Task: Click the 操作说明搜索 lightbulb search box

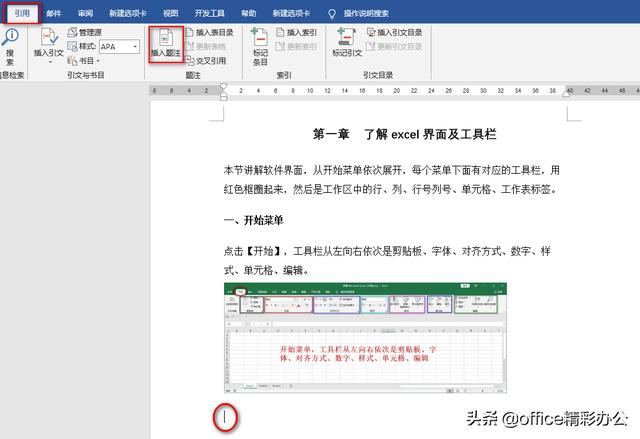Action: point(358,14)
